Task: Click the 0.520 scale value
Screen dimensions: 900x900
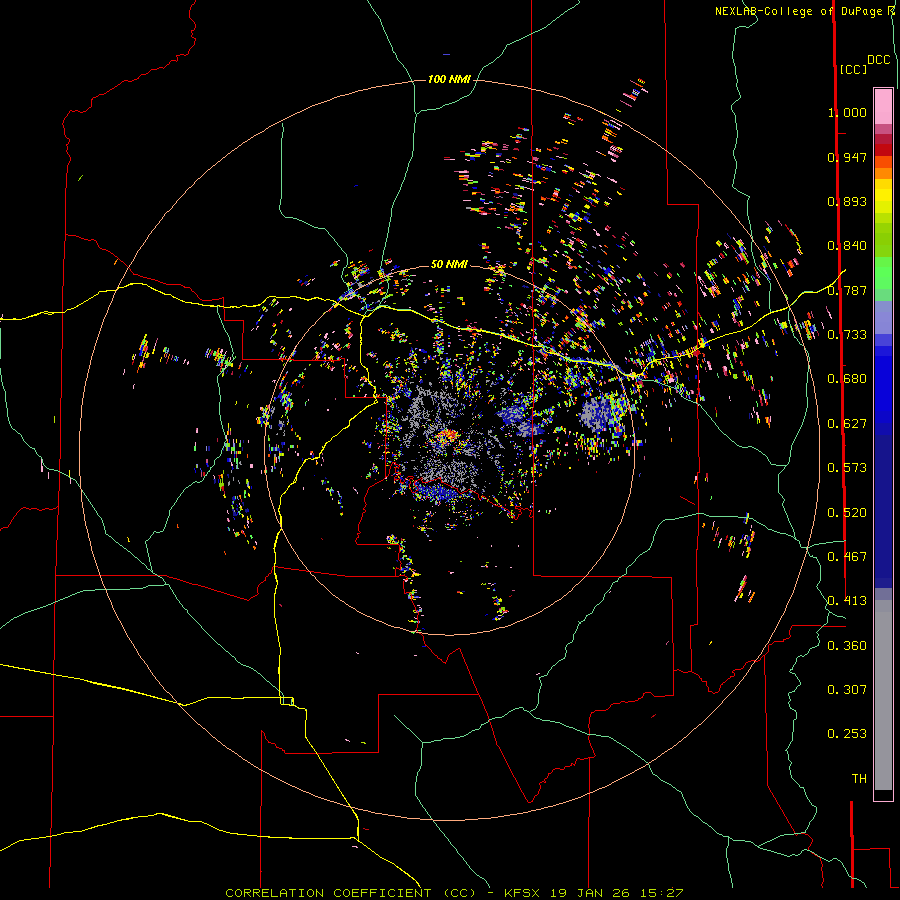Action: point(847,513)
